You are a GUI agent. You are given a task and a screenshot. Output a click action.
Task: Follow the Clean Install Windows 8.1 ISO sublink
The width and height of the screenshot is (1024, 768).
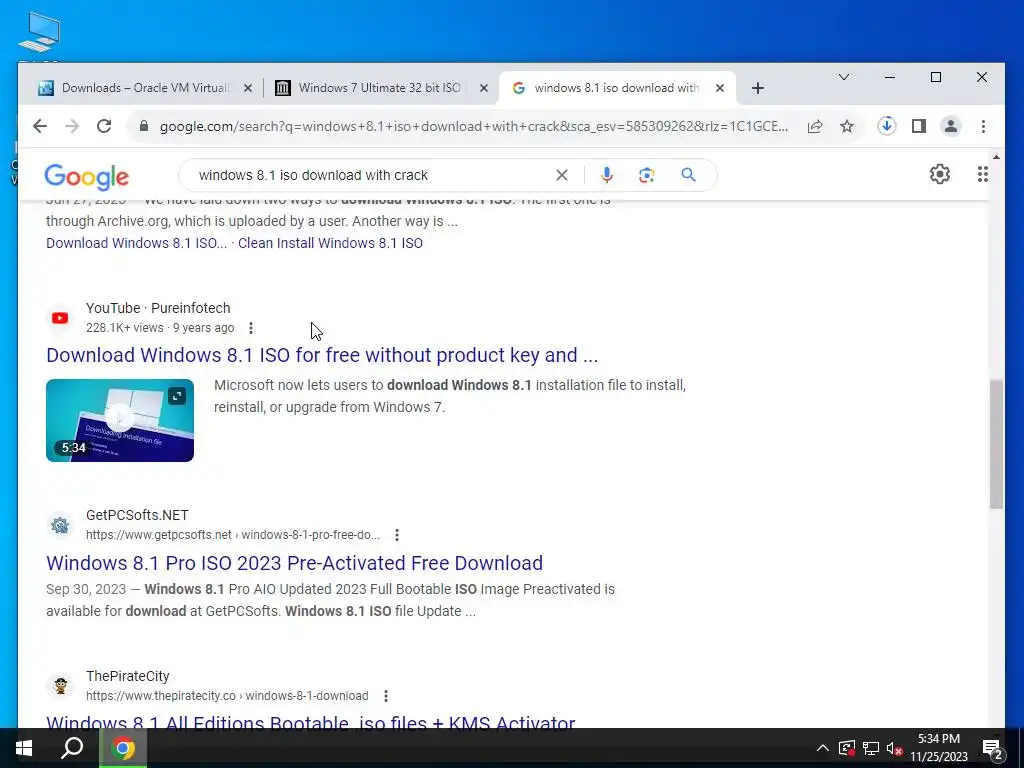(x=330, y=243)
